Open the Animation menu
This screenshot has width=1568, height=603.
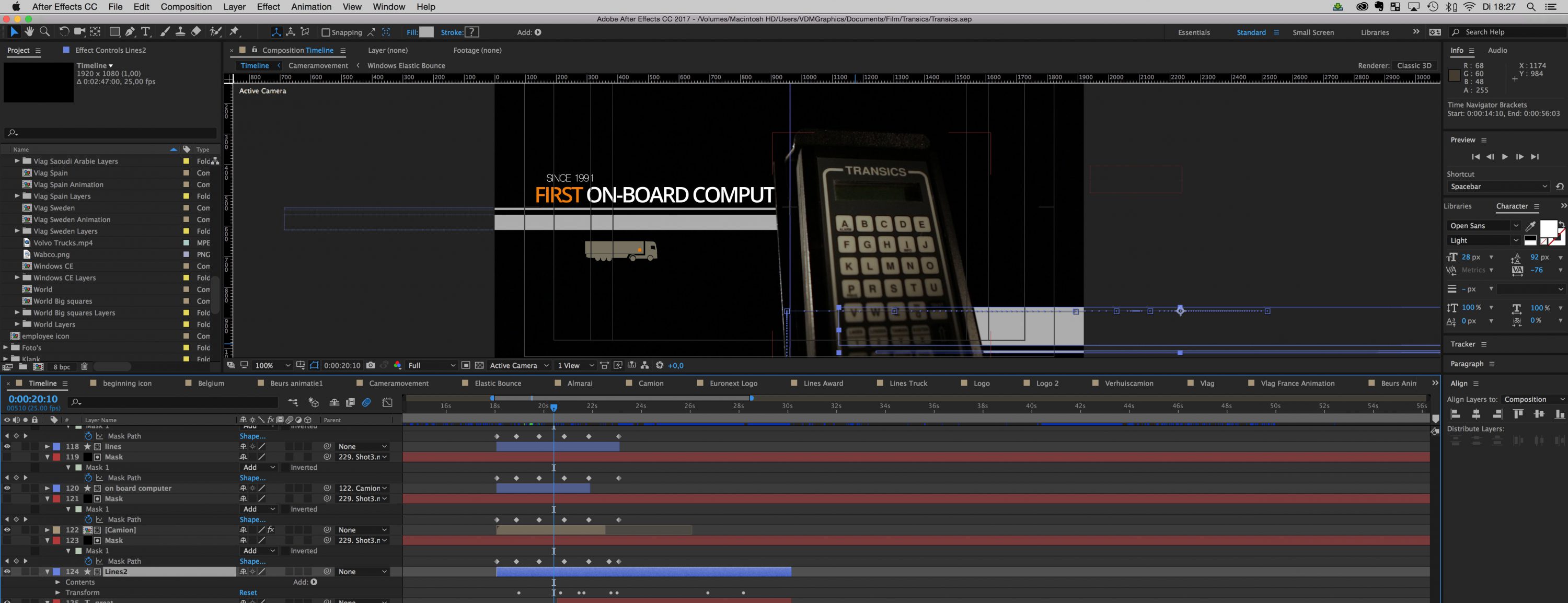tap(311, 7)
